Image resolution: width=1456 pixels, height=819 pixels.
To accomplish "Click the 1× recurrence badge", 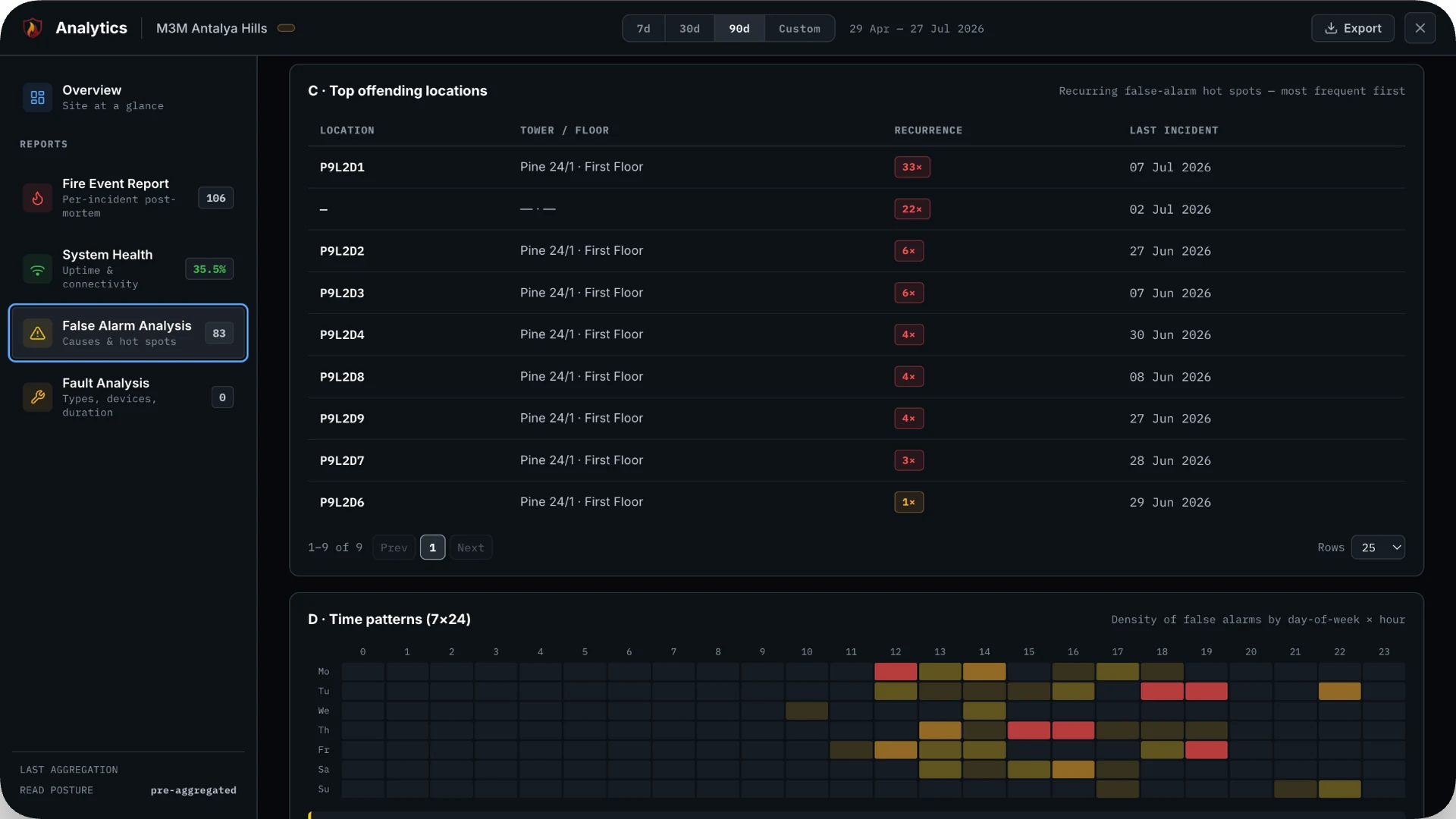I will point(908,502).
